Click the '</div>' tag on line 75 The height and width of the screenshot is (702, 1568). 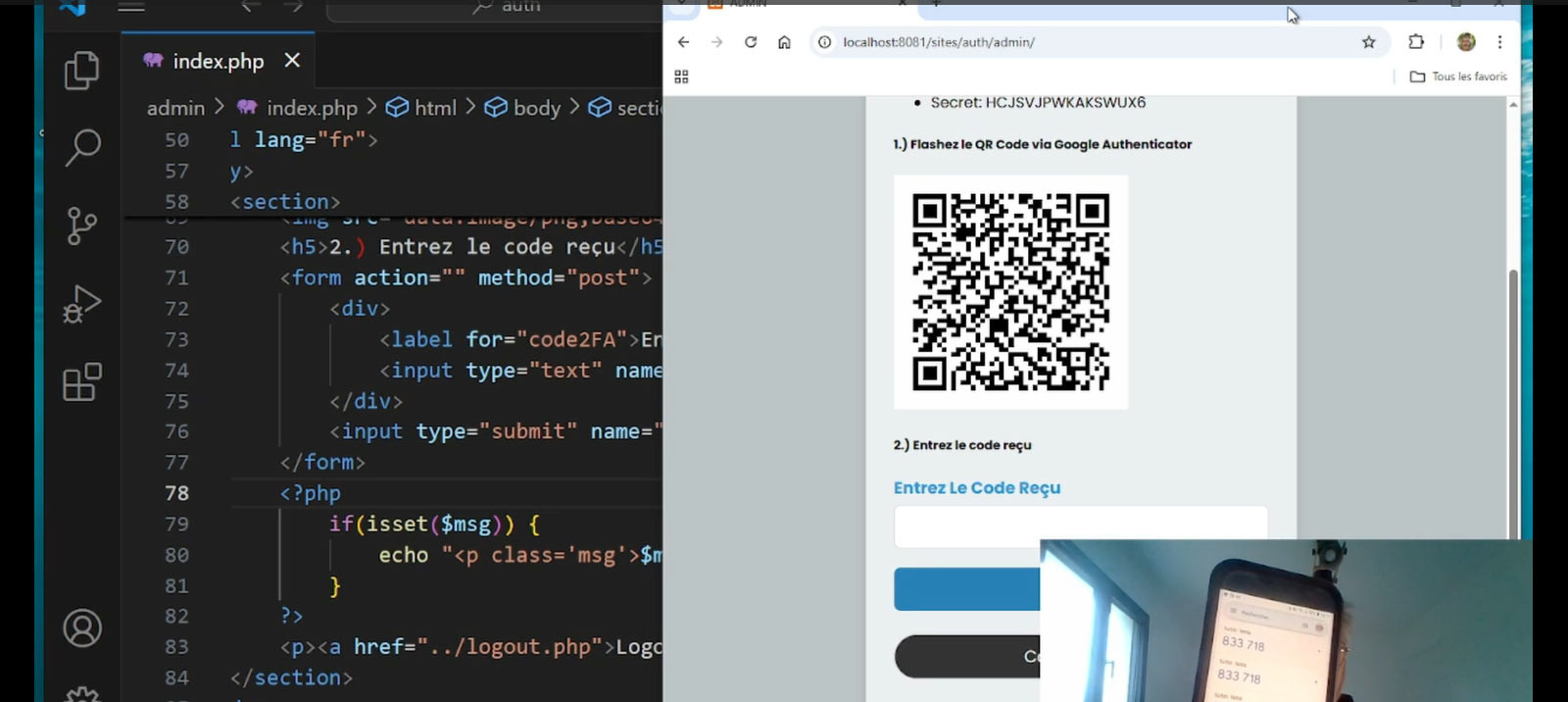tap(366, 401)
